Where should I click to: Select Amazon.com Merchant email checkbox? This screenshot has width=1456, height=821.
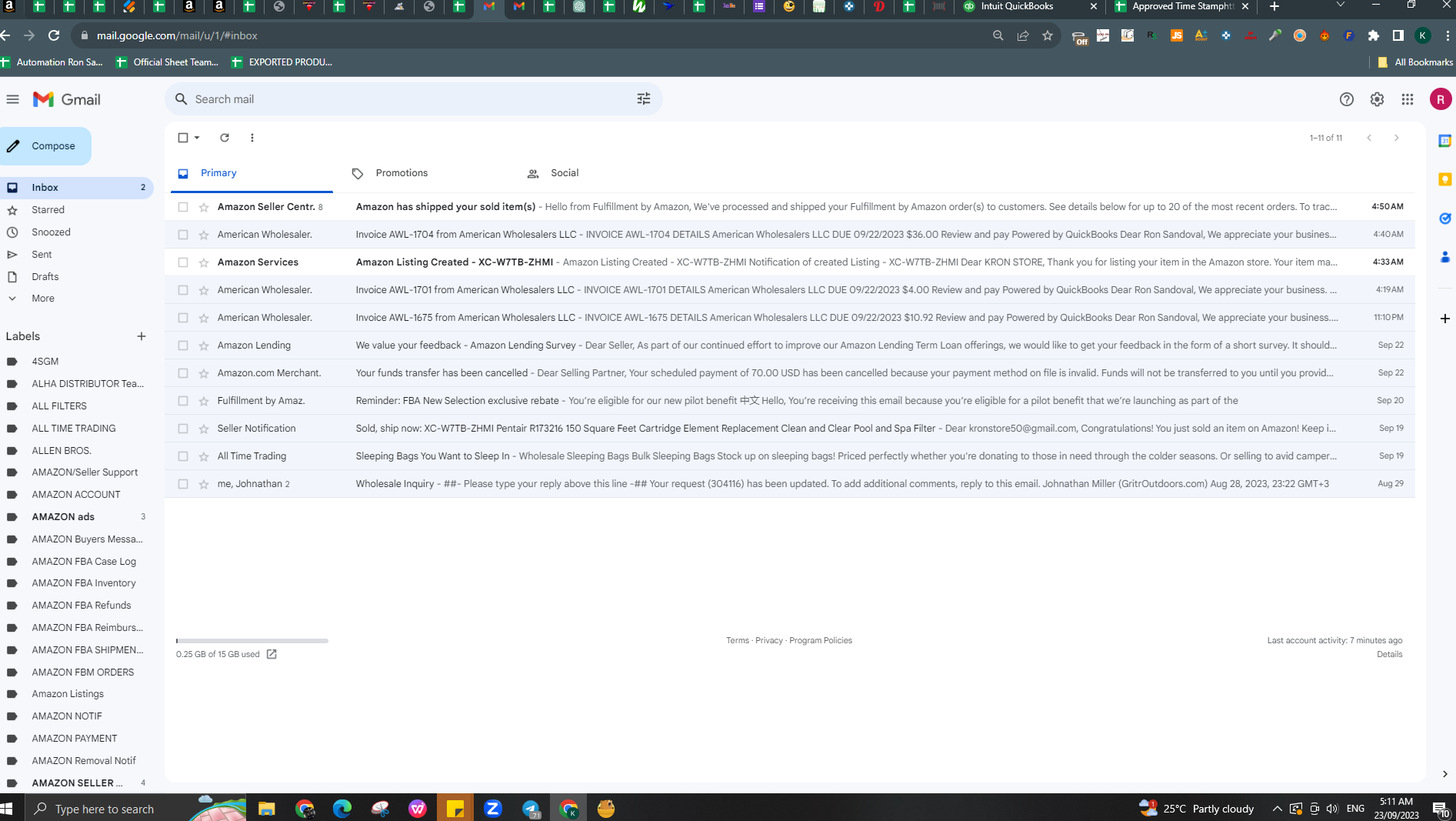pyautogui.click(x=183, y=373)
